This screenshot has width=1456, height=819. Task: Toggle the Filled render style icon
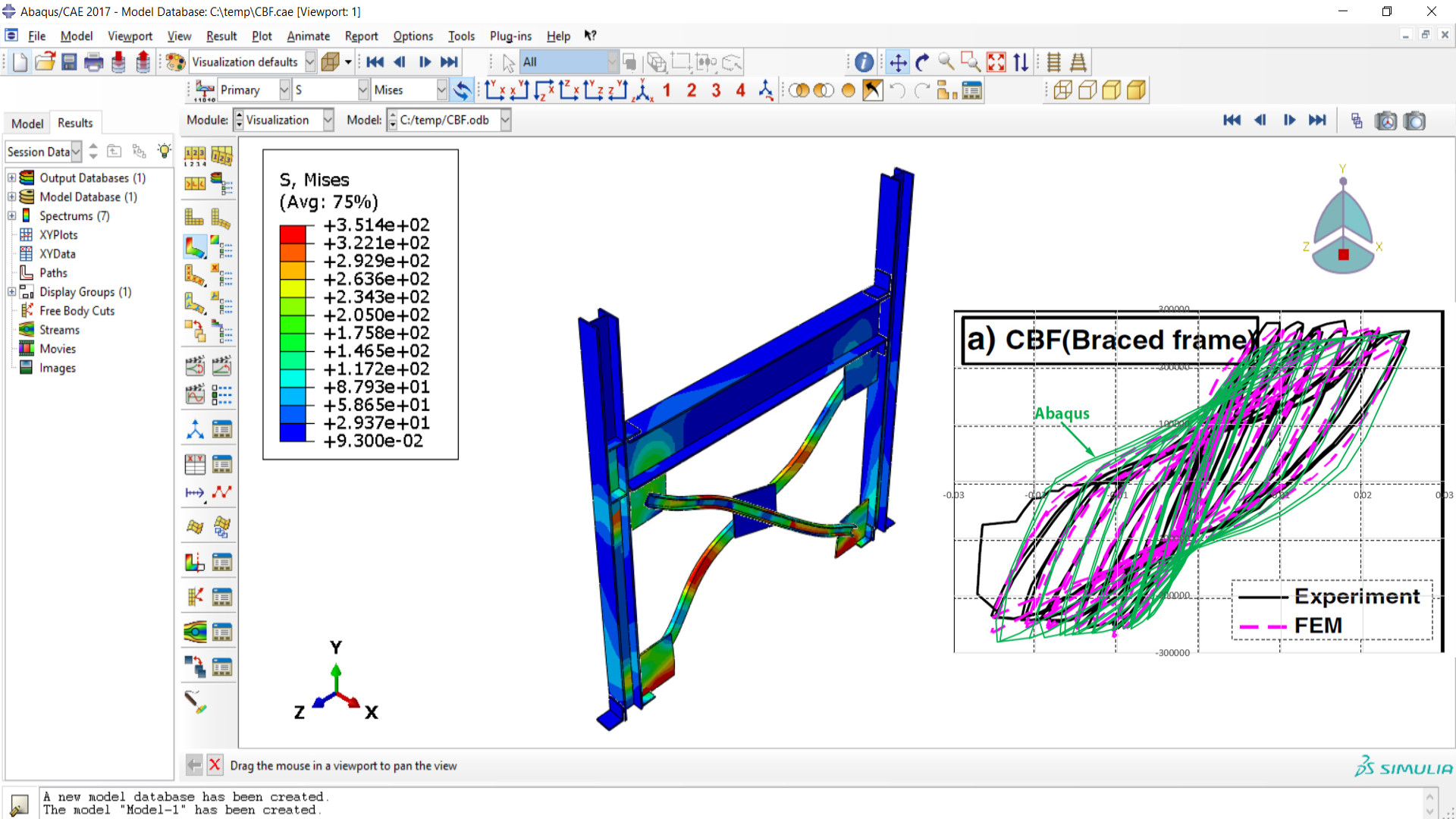tap(1111, 91)
